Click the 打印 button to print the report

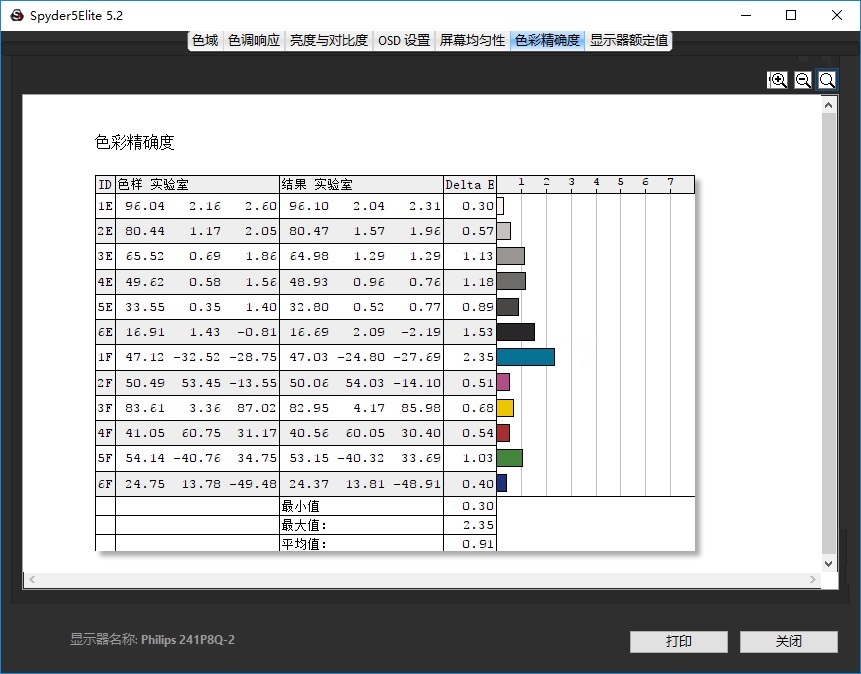(678, 641)
